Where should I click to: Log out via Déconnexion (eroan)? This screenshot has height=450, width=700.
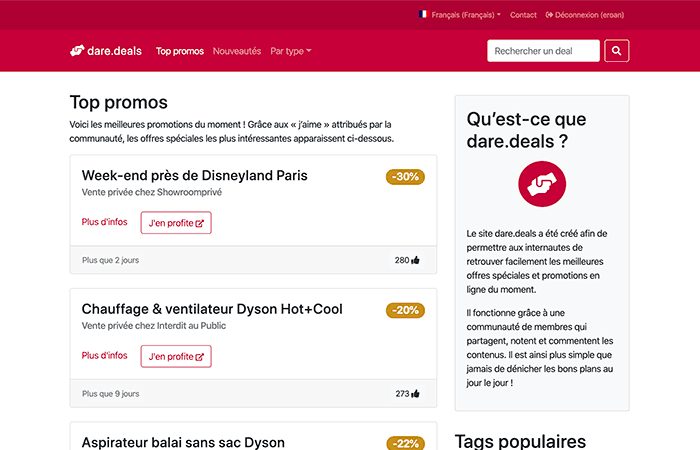pyautogui.click(x=585, y=15)
